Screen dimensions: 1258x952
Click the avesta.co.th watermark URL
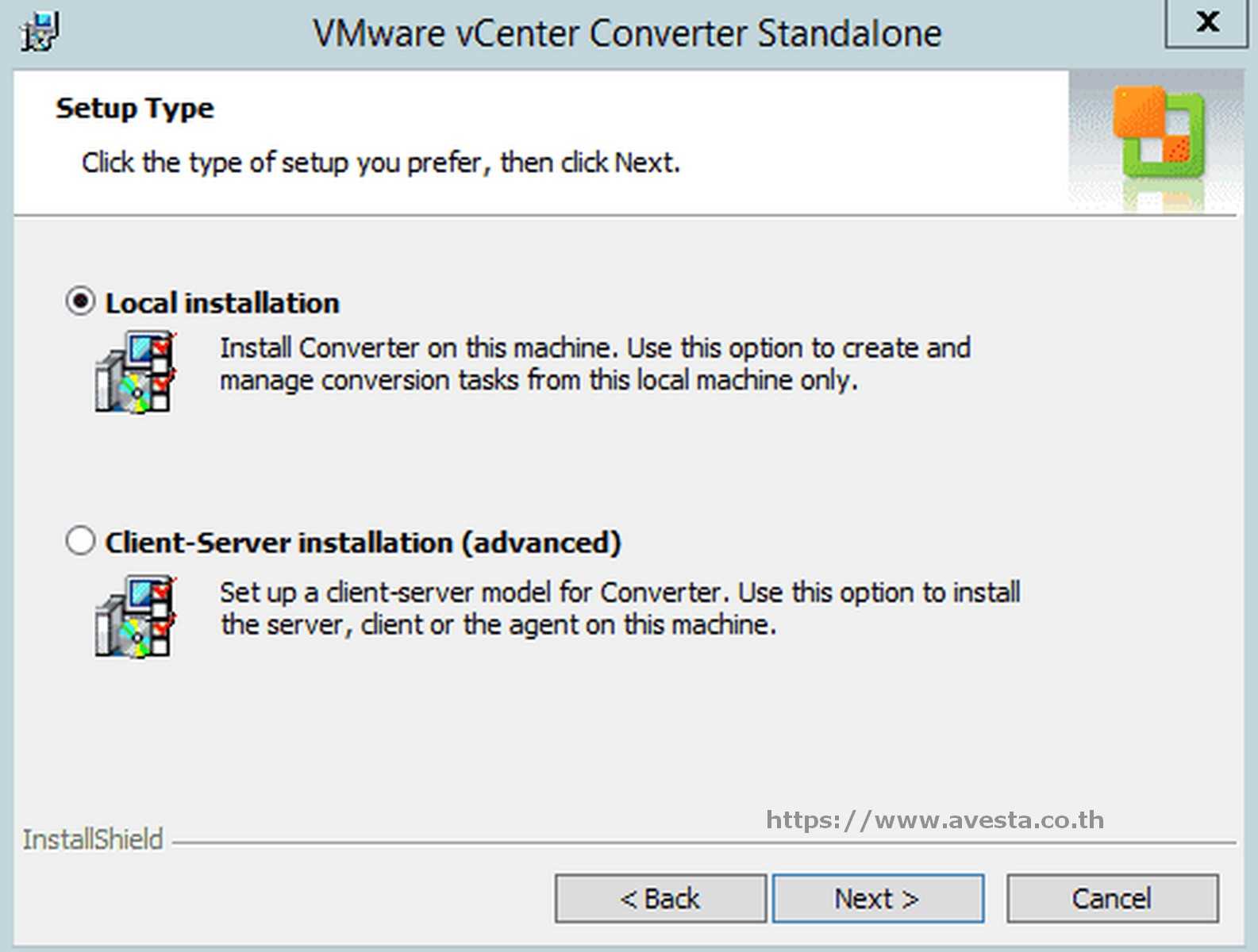(935, 820)
